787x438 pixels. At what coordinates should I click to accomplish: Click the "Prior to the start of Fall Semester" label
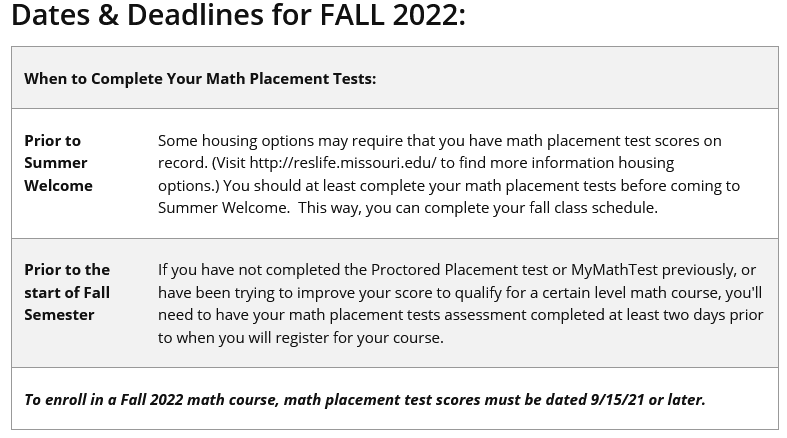point(67,292)
